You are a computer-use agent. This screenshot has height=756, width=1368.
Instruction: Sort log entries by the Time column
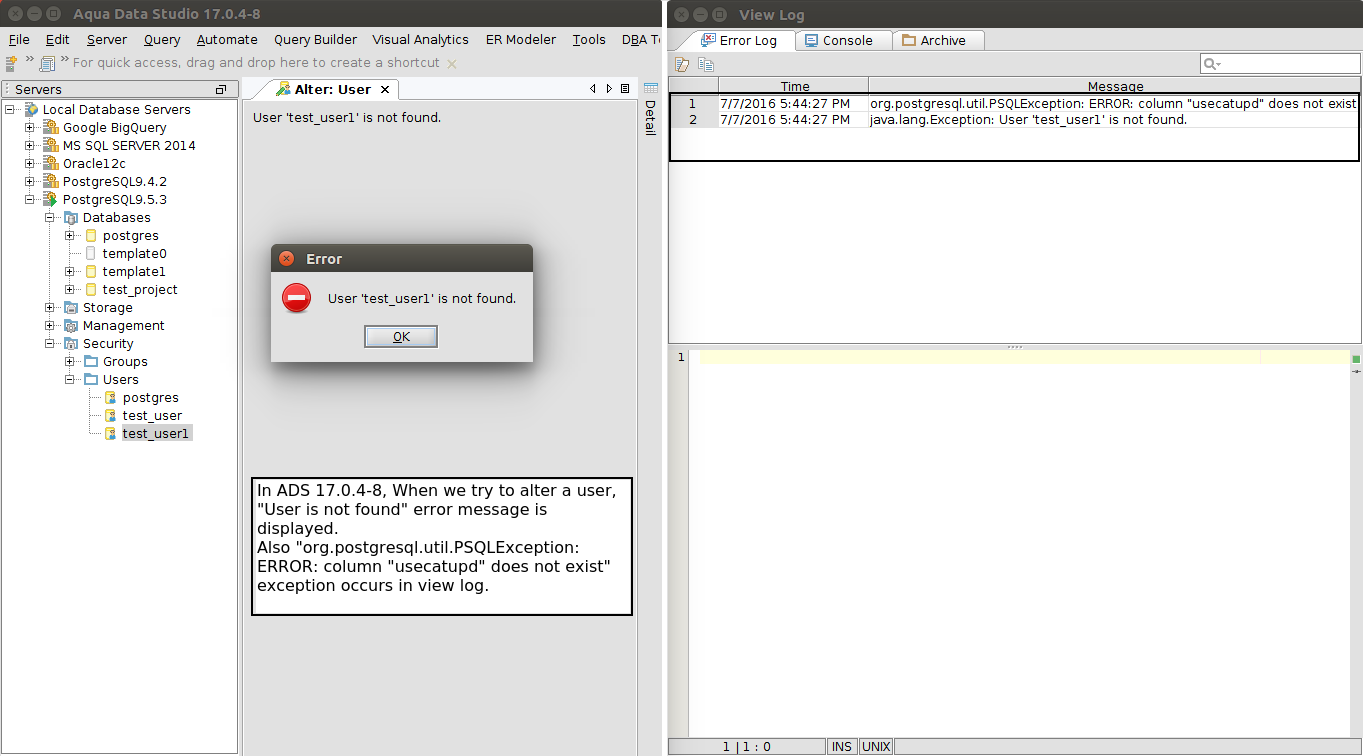click(x=794, y=86)
